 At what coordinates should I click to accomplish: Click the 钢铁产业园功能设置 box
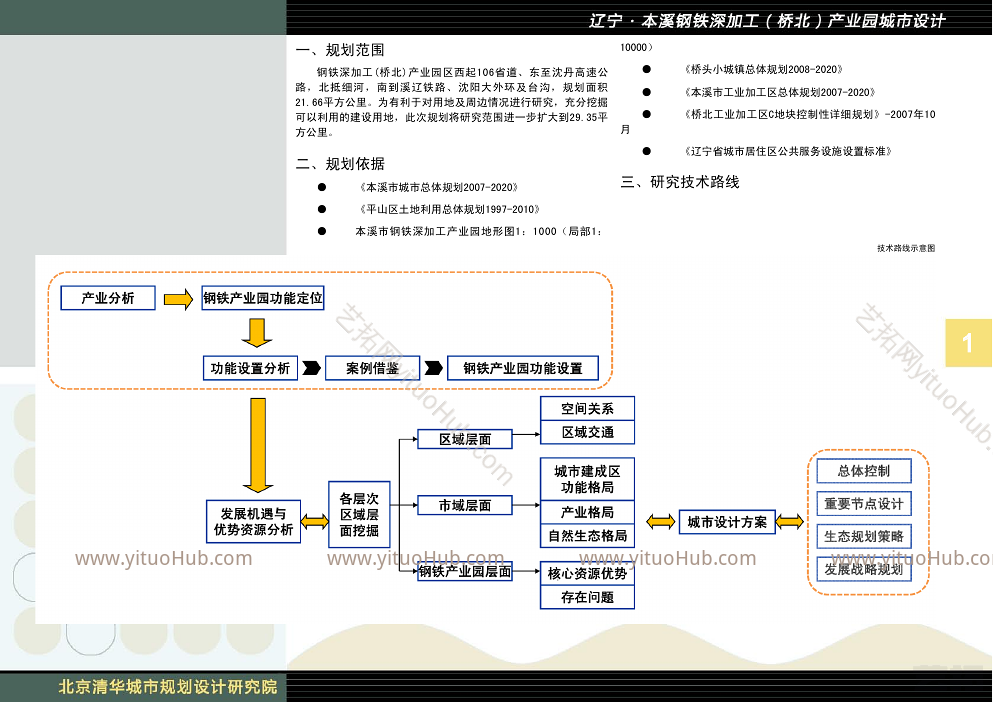click(522, 368)
